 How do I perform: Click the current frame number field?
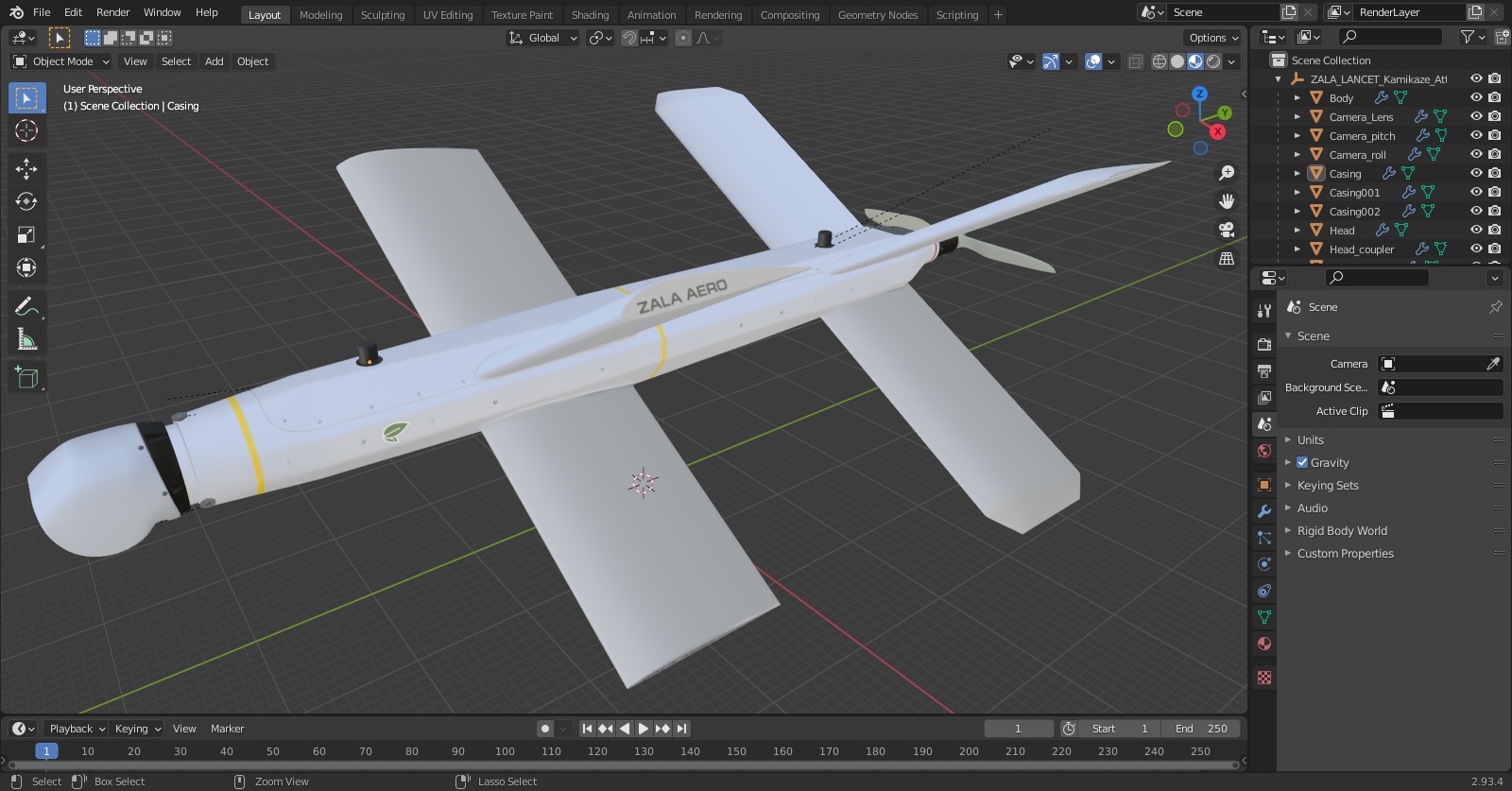pyautogui.click(x=1019, y=729)
